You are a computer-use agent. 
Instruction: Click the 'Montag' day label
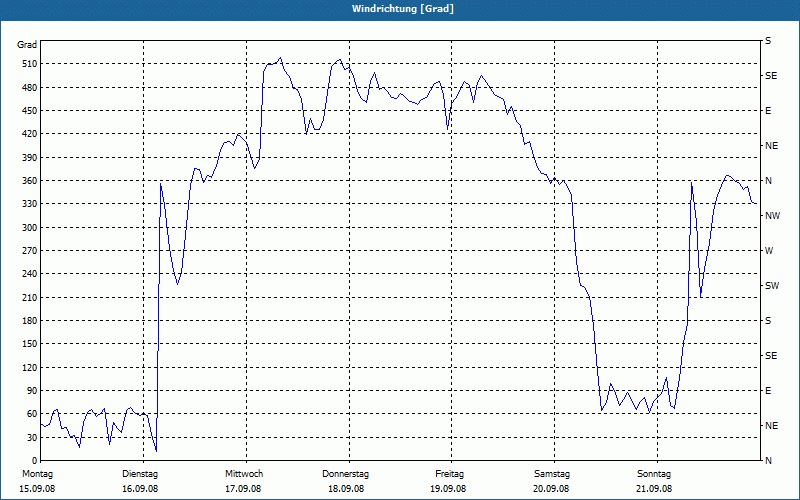click(37, 474)
